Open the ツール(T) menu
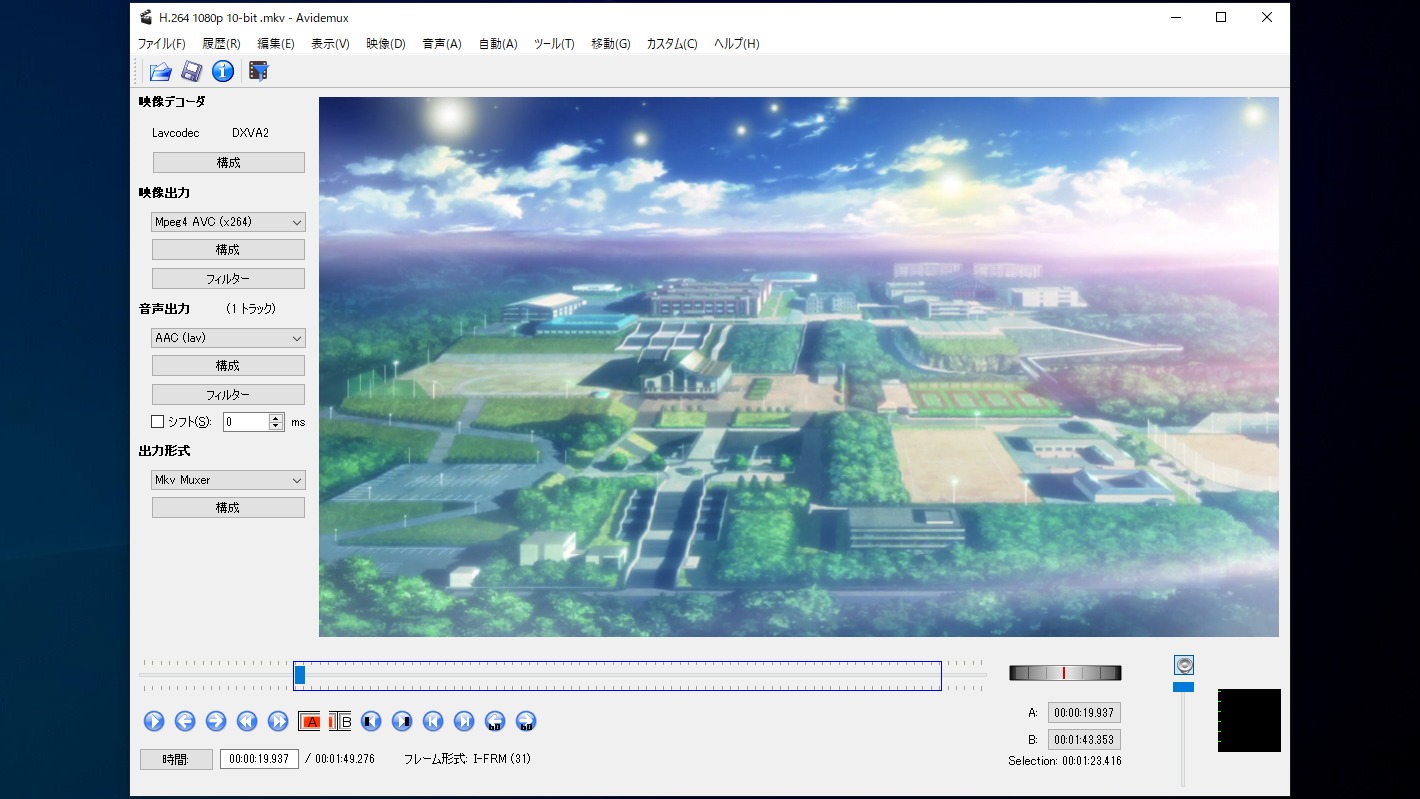Screen dimensions: 1420x799 (x=554, y=44)
